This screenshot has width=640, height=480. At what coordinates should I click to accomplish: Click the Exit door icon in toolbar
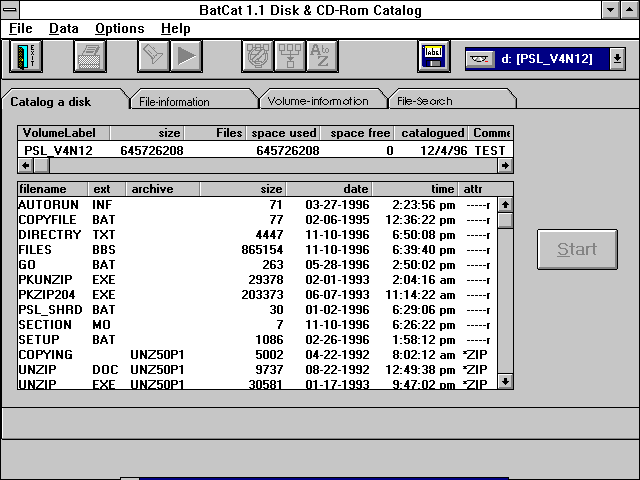click(26, 57)
